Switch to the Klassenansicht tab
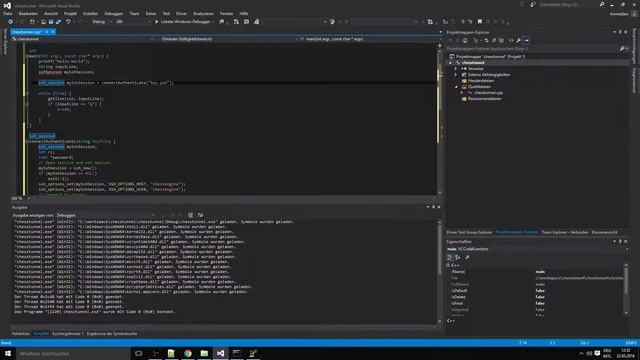640x360 pixels. click(x=604, y=232)
